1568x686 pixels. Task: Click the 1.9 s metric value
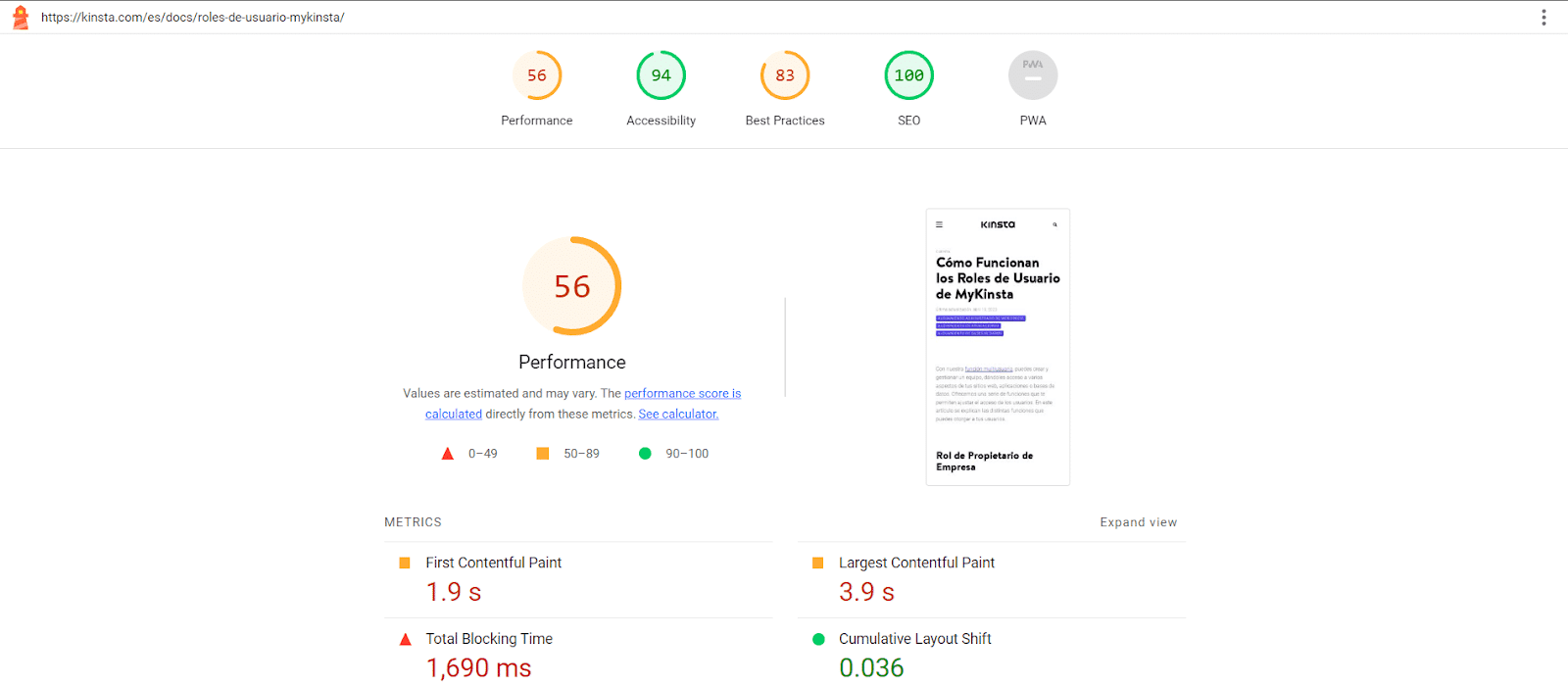pyautogui.click(x=454, y=592)
